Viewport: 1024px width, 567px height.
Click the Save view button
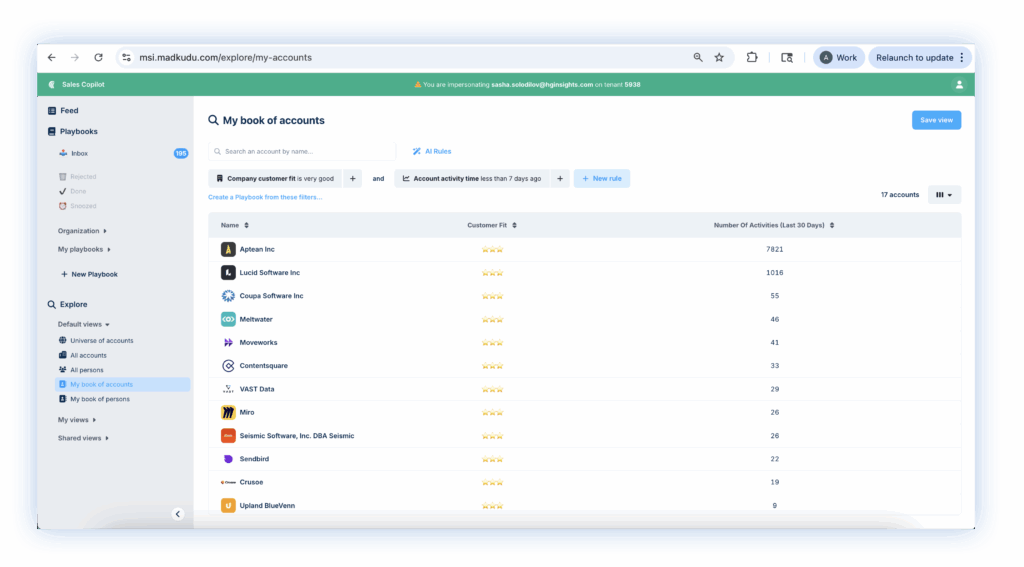tap(936, 120)
